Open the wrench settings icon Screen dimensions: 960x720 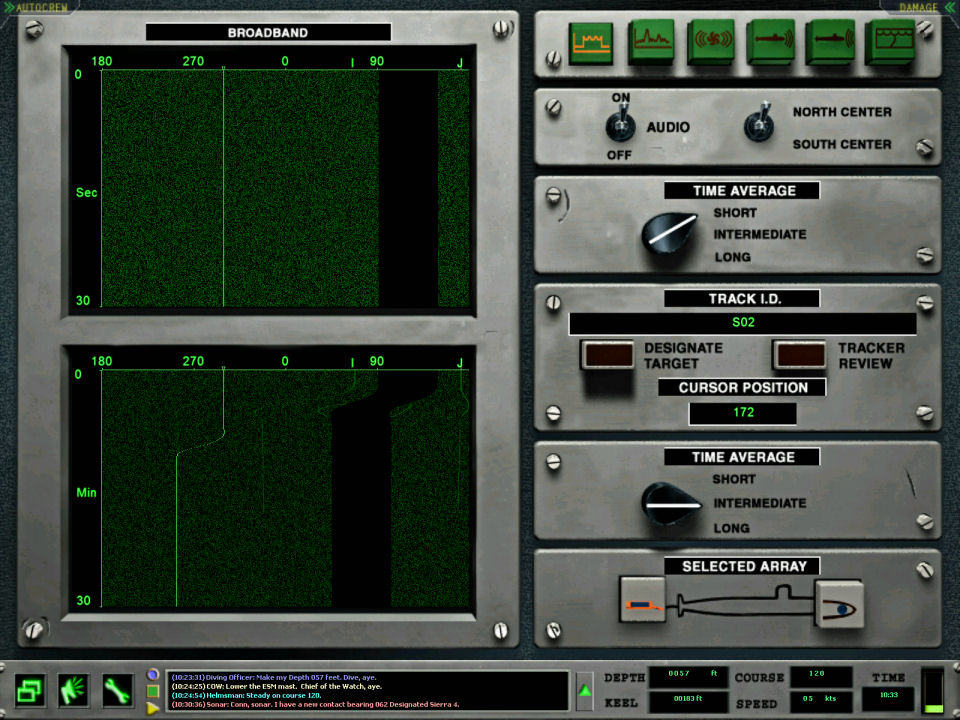click(x=118, y=689)
